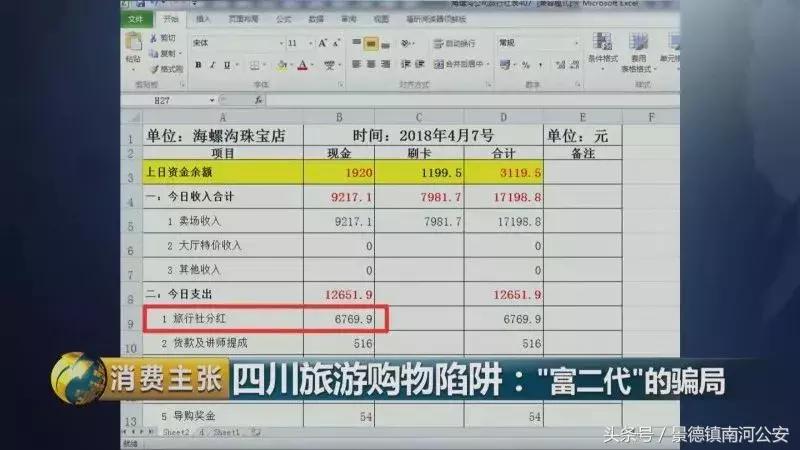Screen dimensions: 800x450
Task: Expand the Paste options arrow
Action: (x=134, y=69)
